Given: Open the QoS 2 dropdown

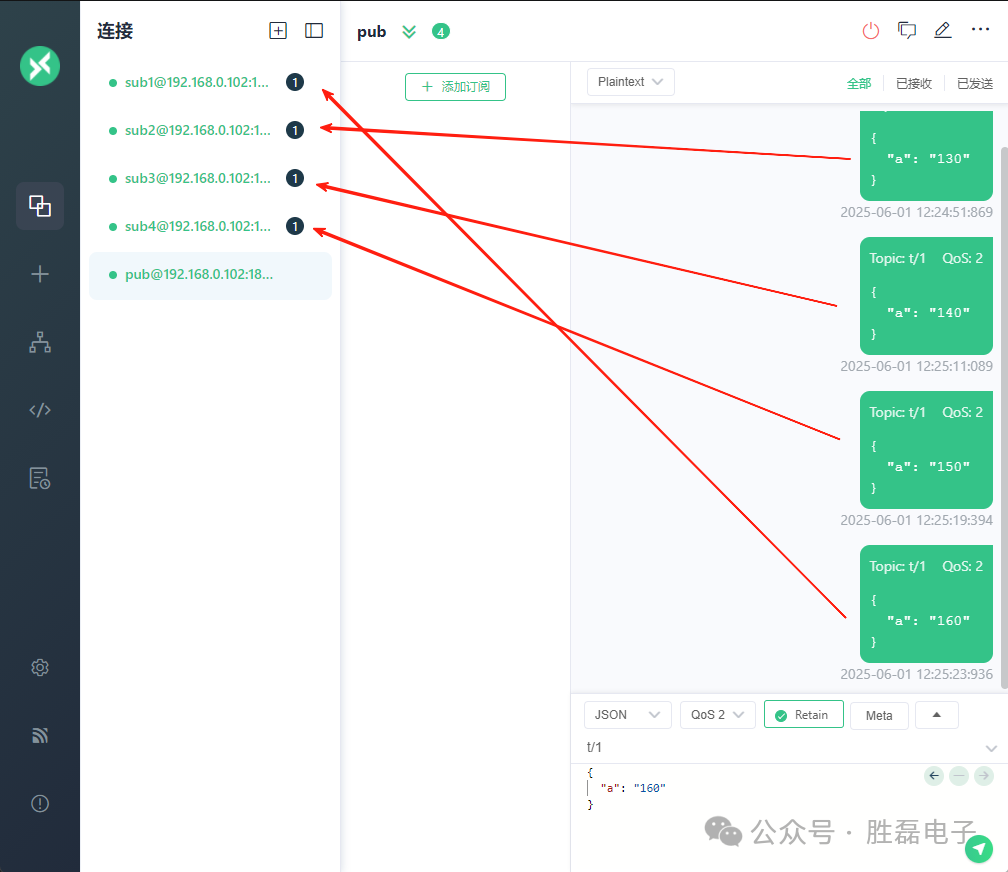Looking at the screenshot, I should [717, 714].
